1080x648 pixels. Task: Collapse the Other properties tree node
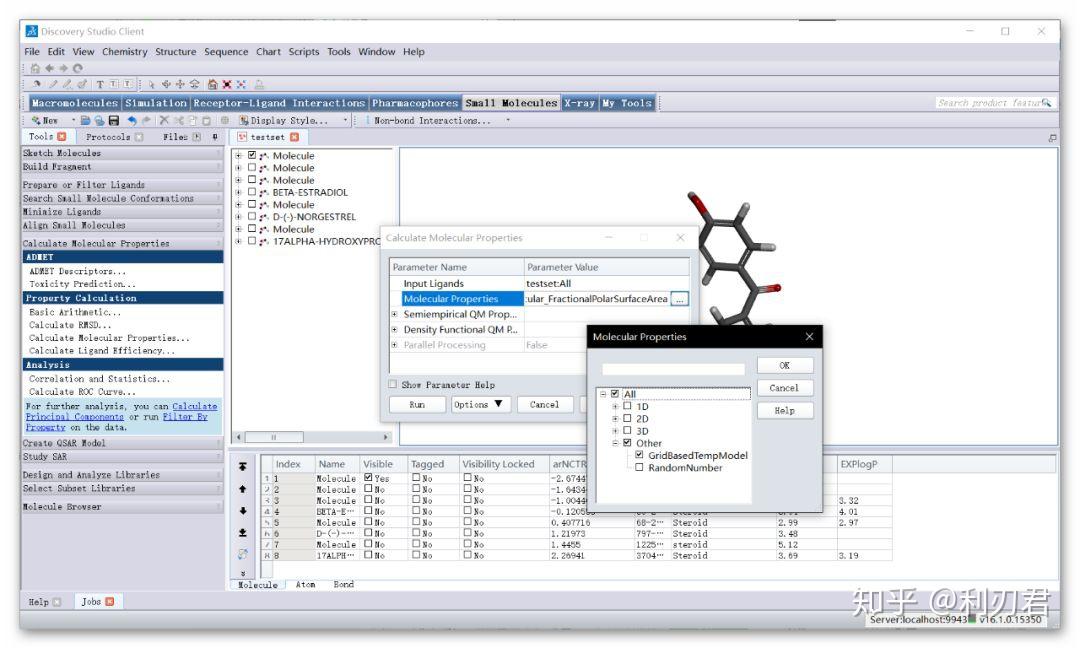(616, 443)
